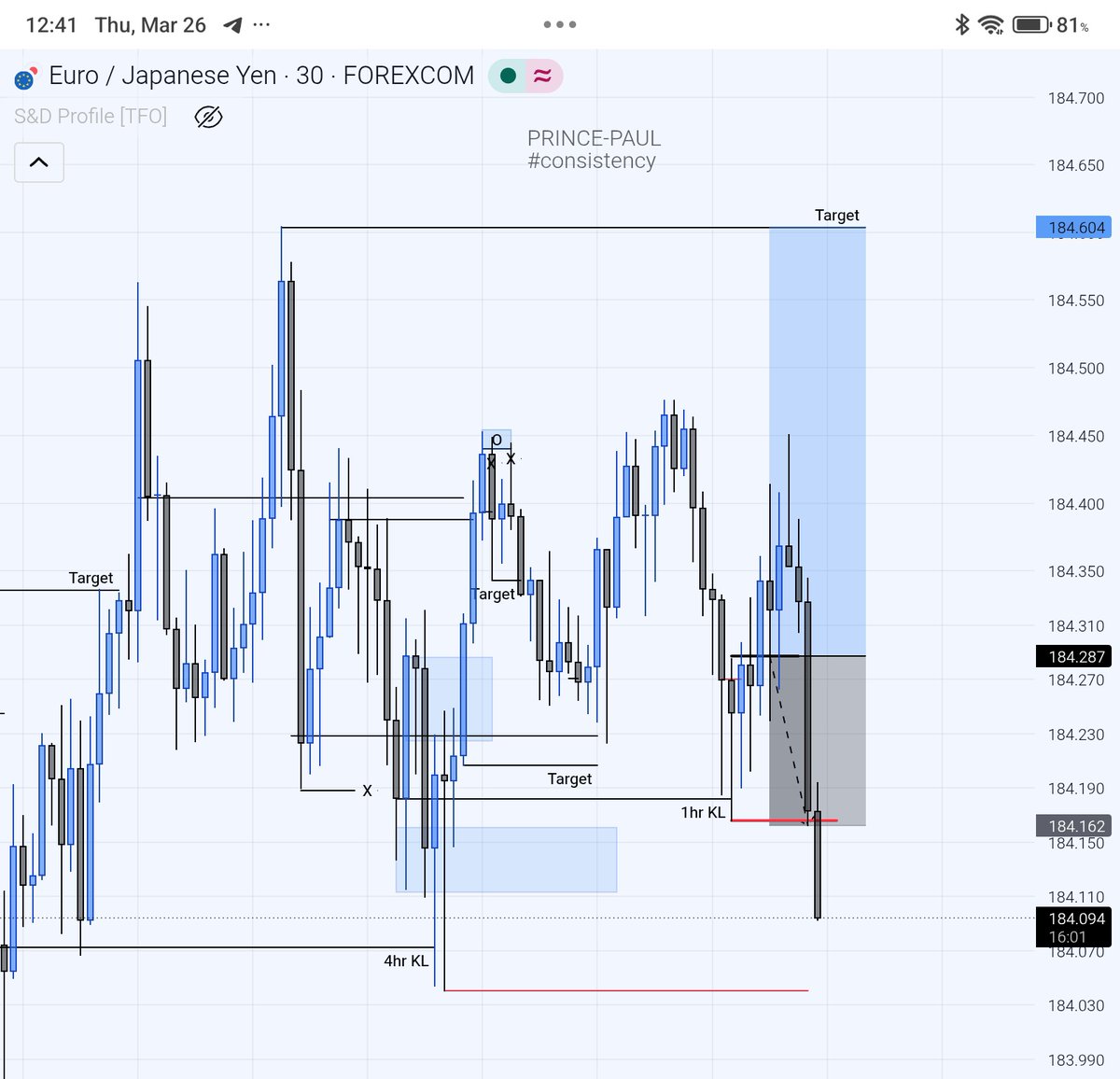Click the 184.700 price scale value
The image size is (1120, 1079).
pos(1075,98)
